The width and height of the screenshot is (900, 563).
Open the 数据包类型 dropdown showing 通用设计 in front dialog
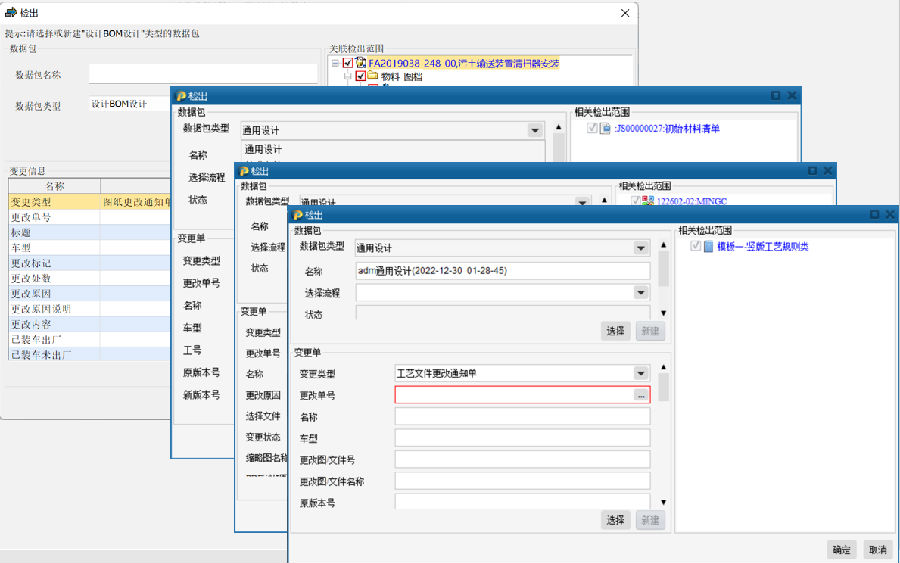coord(640,248)
